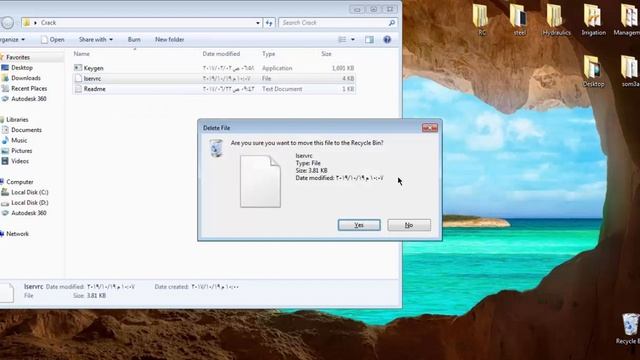The height and width of the screenshot is (360, 640).
Task: Click the Search Crack input field
Action: click(333, 23)
